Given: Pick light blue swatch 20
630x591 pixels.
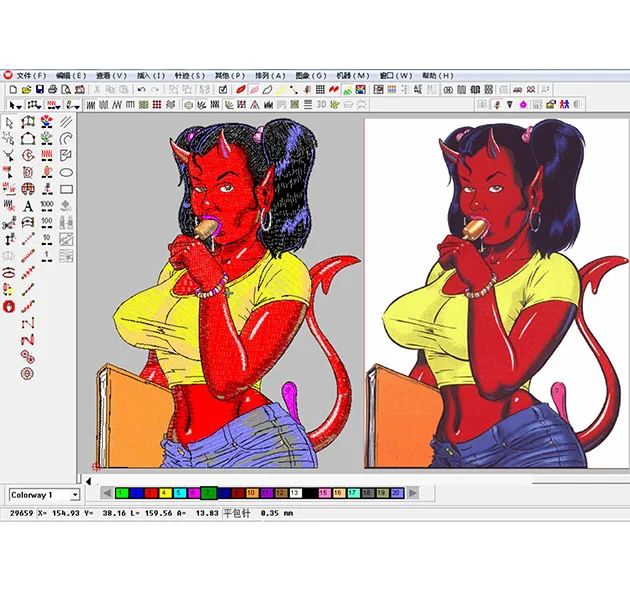Looking at the screenshot, I should [397, 493].
